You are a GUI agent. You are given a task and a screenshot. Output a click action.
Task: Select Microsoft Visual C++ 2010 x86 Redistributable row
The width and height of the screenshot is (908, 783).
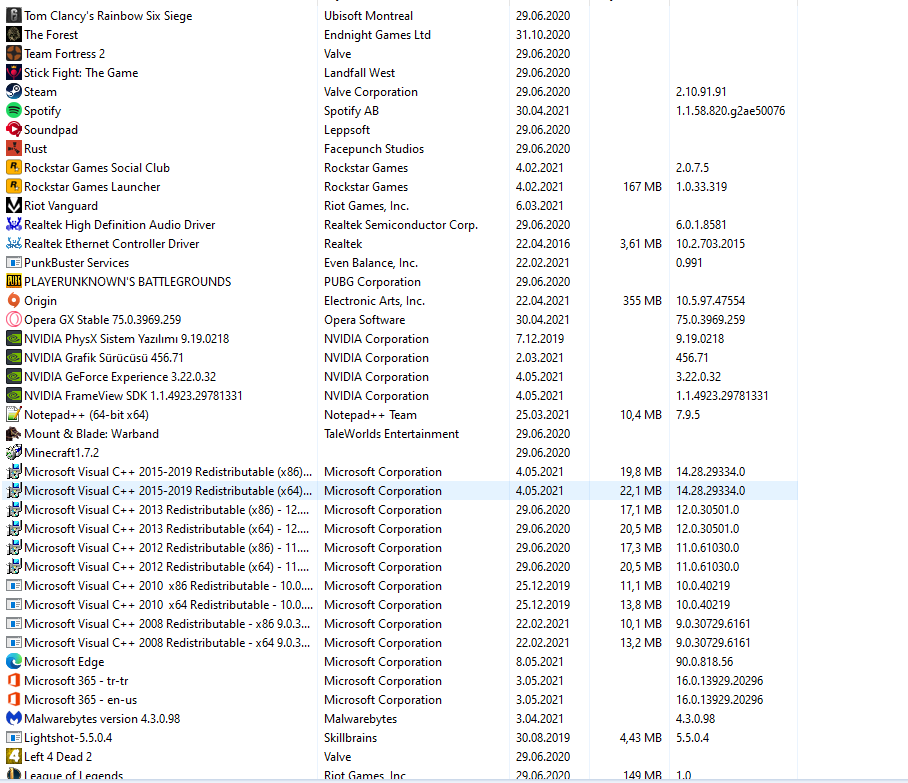coord(401,586)
